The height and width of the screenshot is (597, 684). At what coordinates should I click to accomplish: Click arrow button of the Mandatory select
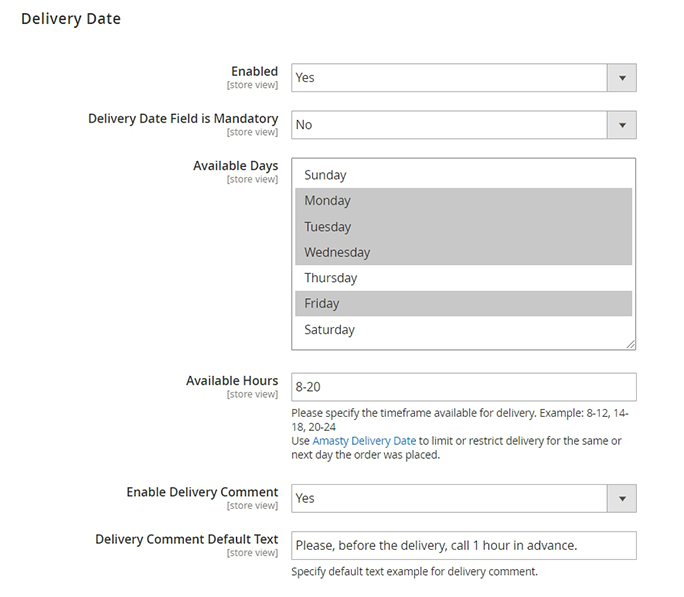[622, 125]
